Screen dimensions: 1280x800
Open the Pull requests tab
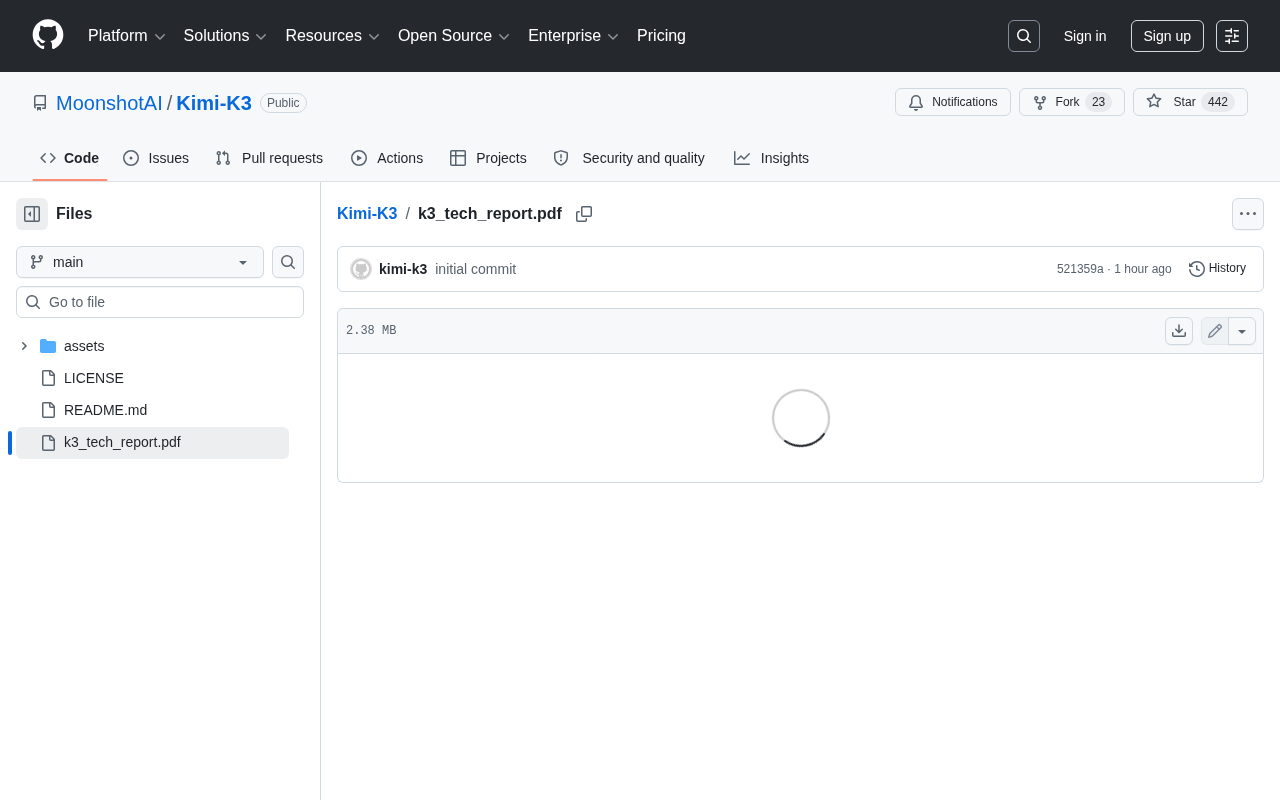coord(269,158)
